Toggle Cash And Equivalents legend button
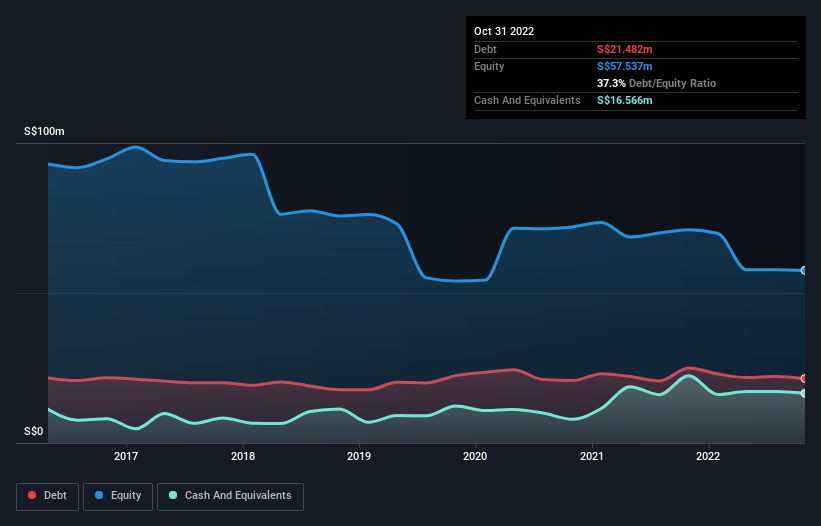This screenshot has height=526, width=821. (x=230, y=496)
